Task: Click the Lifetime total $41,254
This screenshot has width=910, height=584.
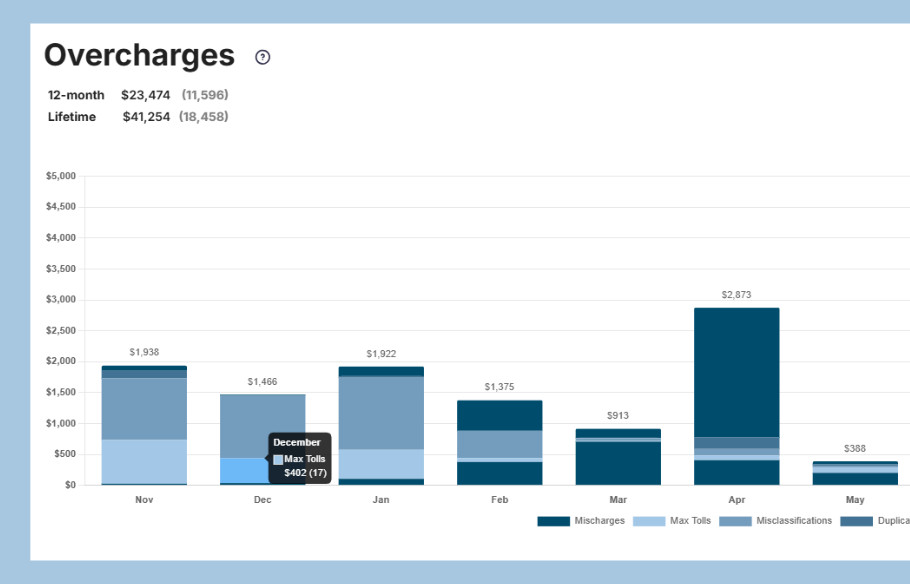Action: 146,117
